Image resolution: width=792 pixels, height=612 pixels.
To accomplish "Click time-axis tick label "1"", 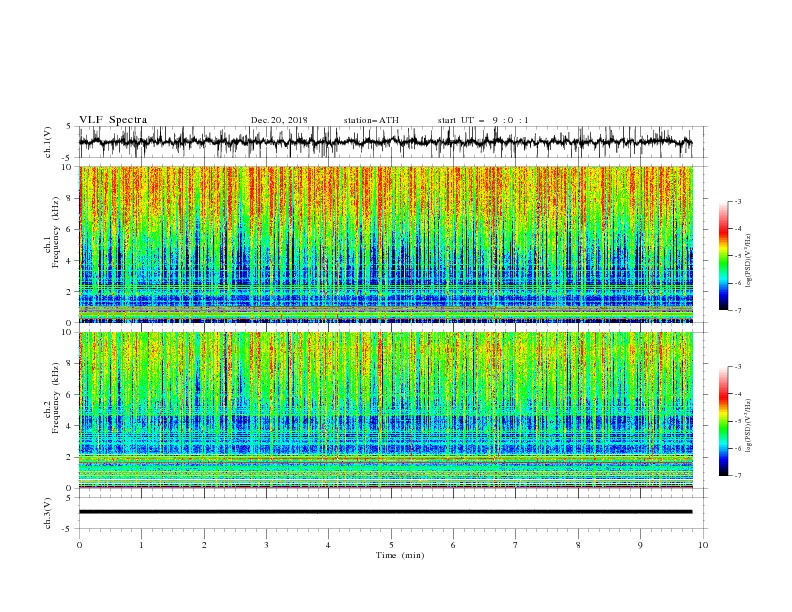I will pos(141,545).
